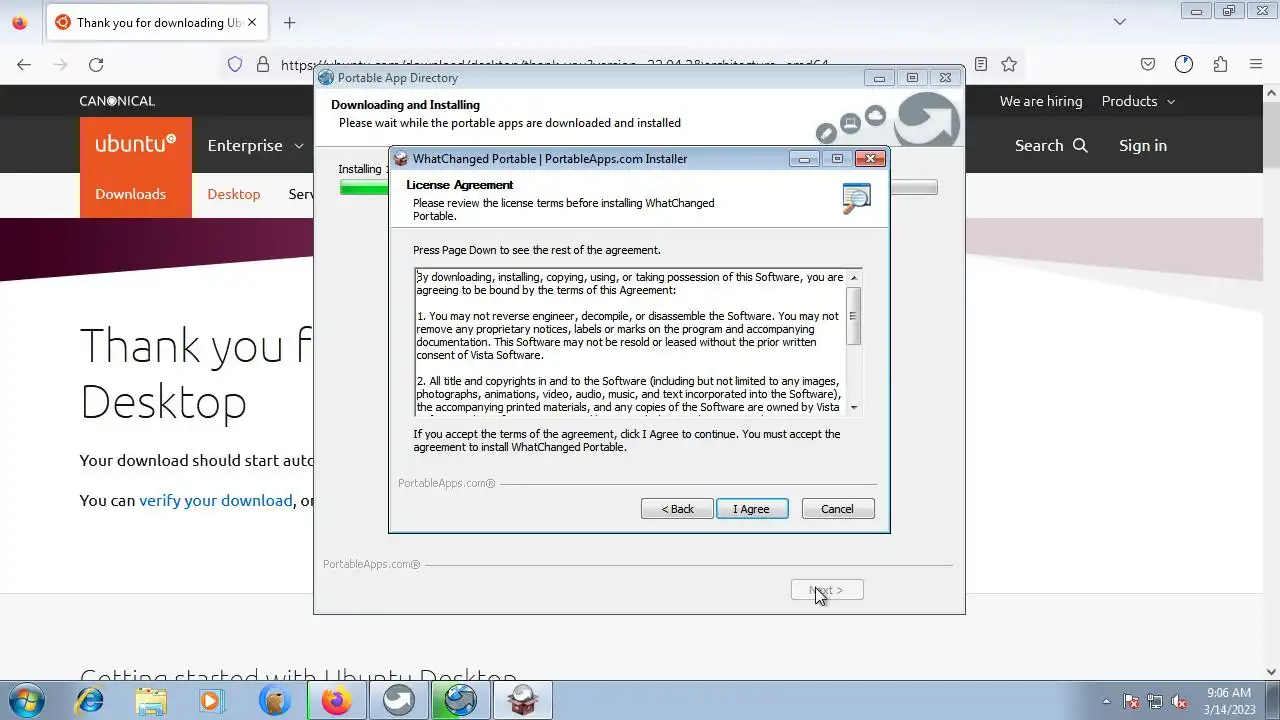The height and width of the screenshot is (720, 1280).
Task: Maximize the Portable App Directory window
Action: [912, 78]
